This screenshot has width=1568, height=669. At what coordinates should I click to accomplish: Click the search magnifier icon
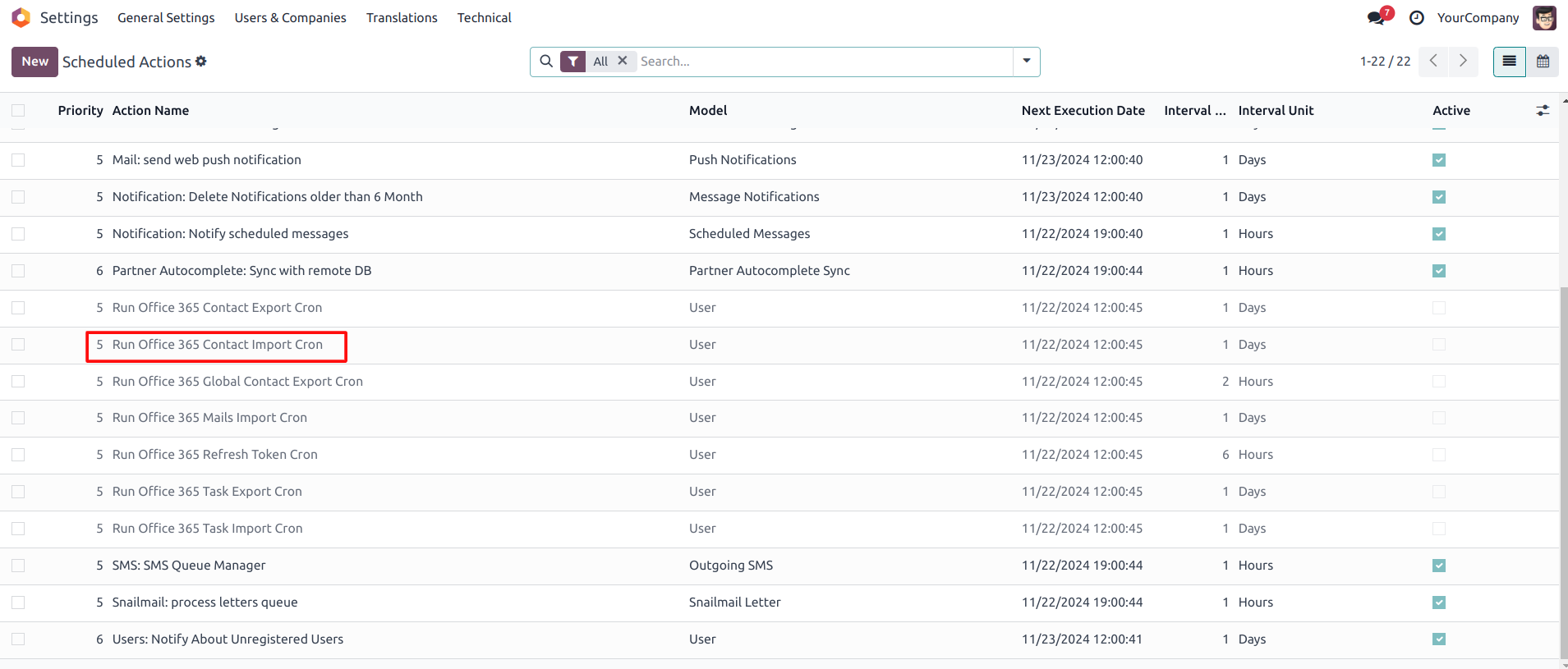(546, 62)
